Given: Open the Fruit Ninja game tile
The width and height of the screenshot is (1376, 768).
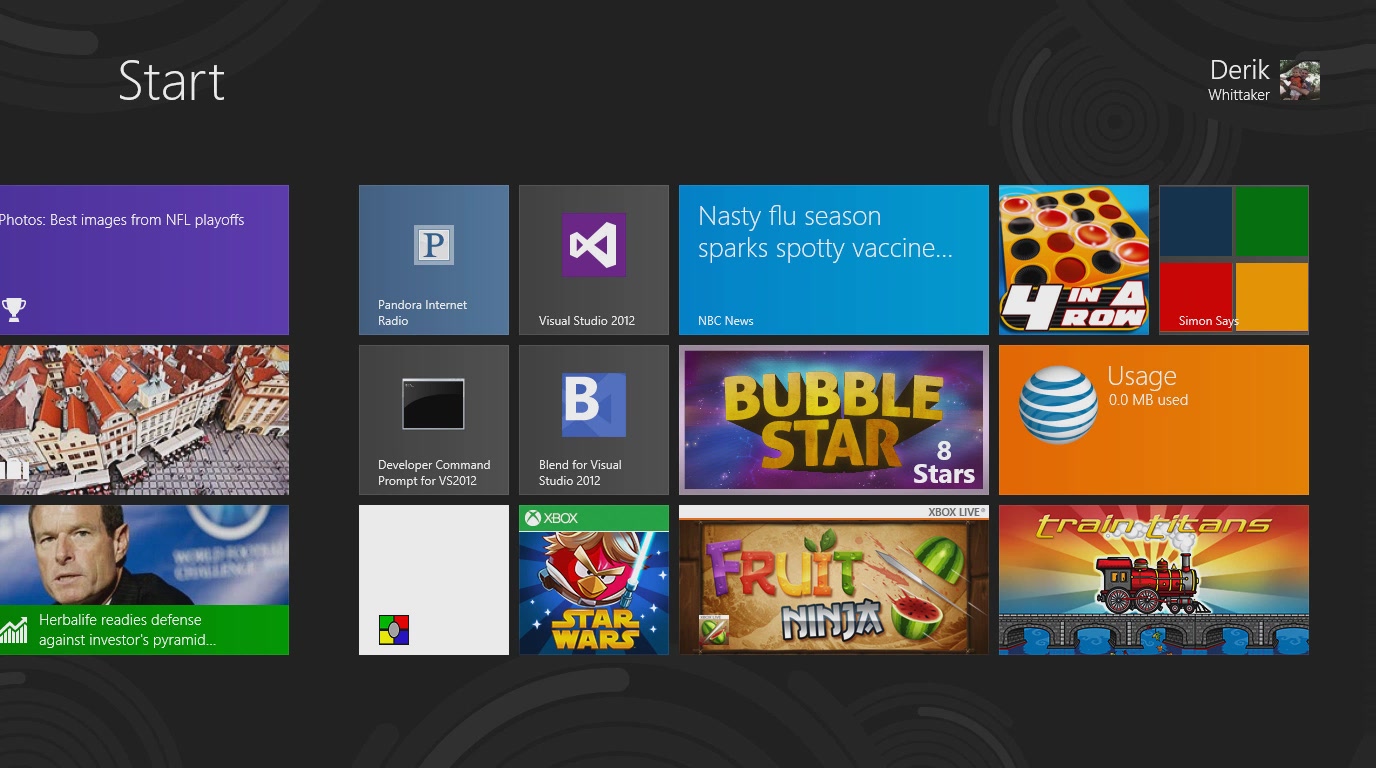Looking at the screenshot, I should [834, 580].
